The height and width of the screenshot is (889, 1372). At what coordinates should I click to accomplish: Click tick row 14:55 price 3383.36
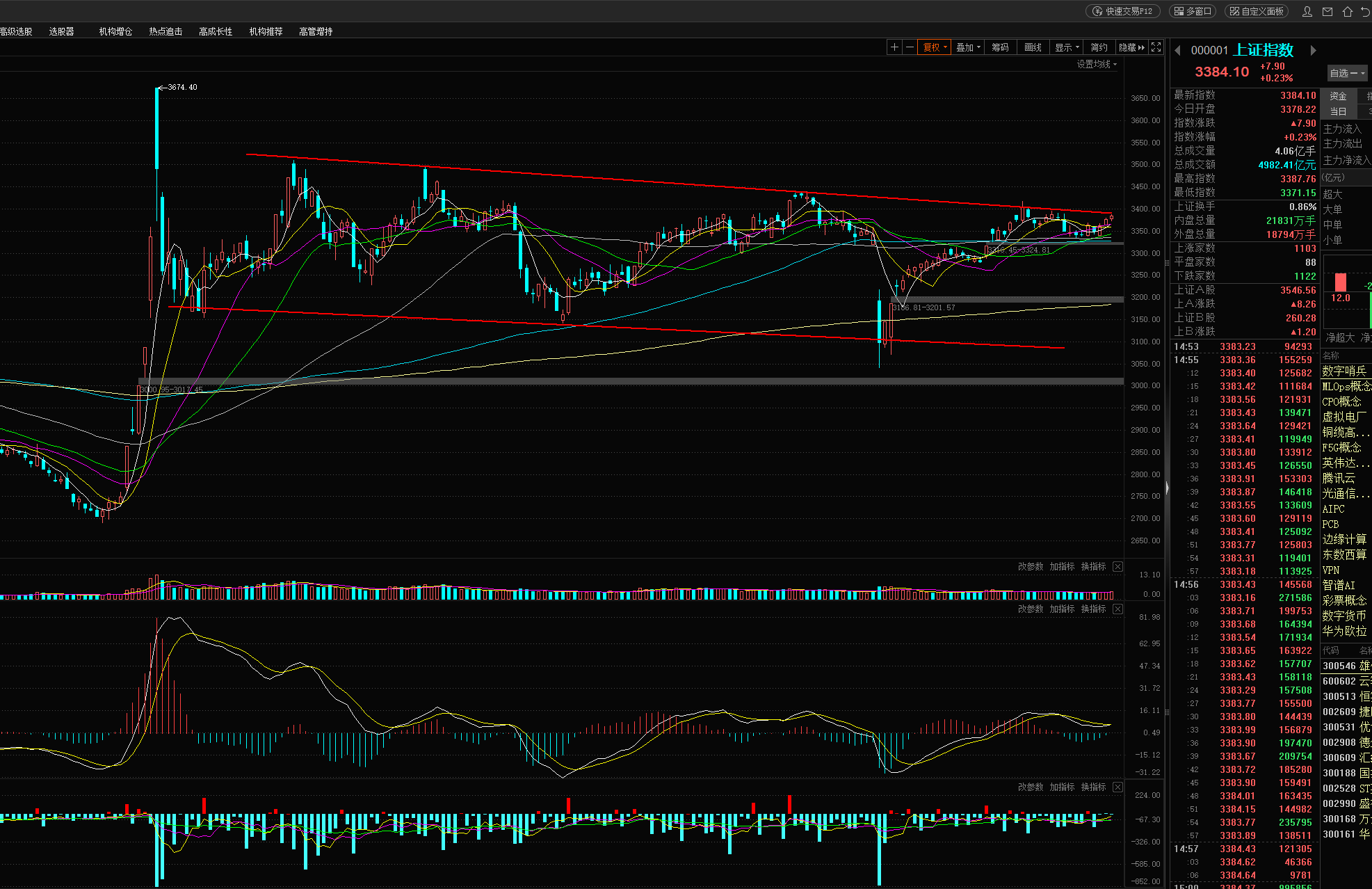1238,360
